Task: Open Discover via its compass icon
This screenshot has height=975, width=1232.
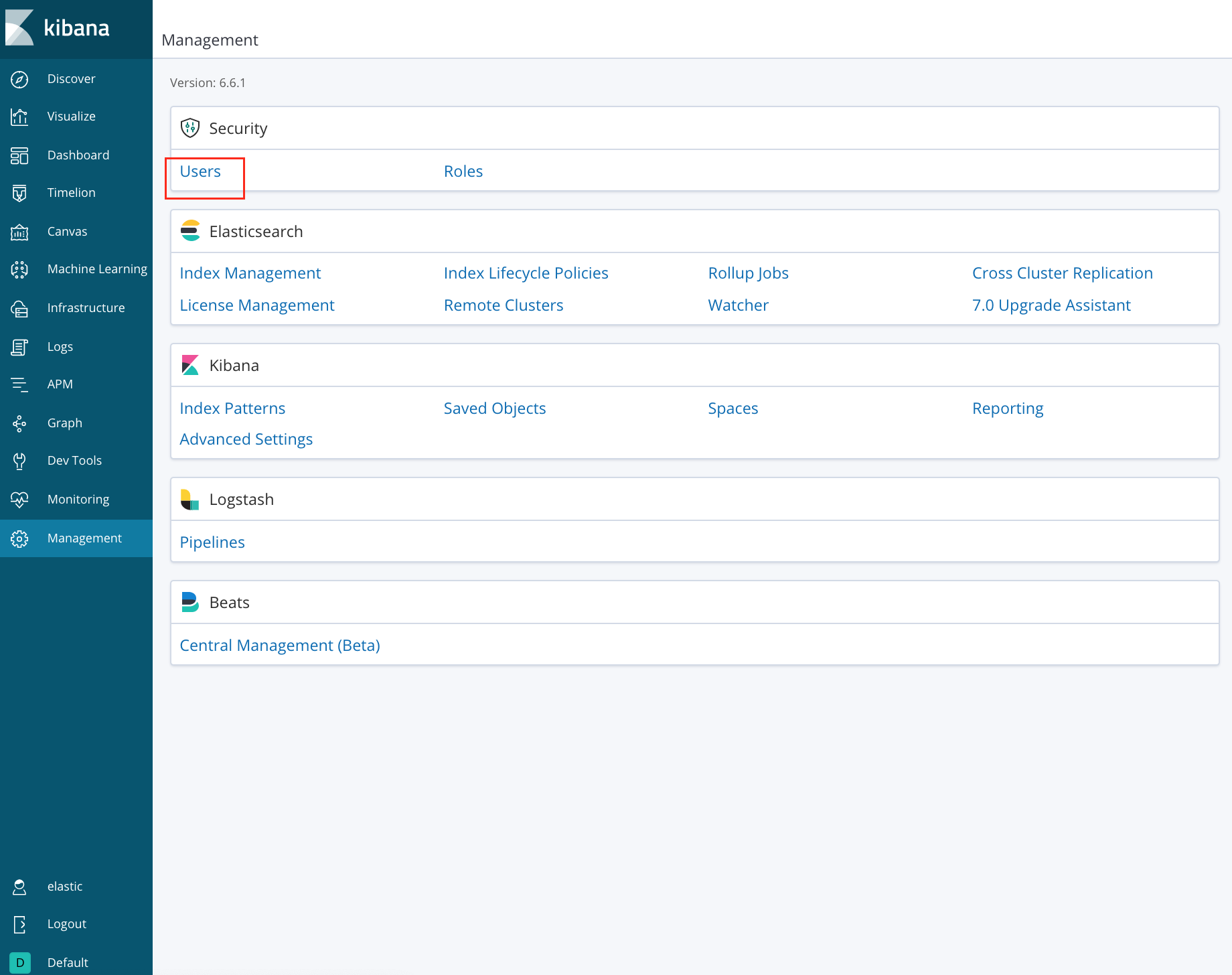Action: [x=19, y=79]
